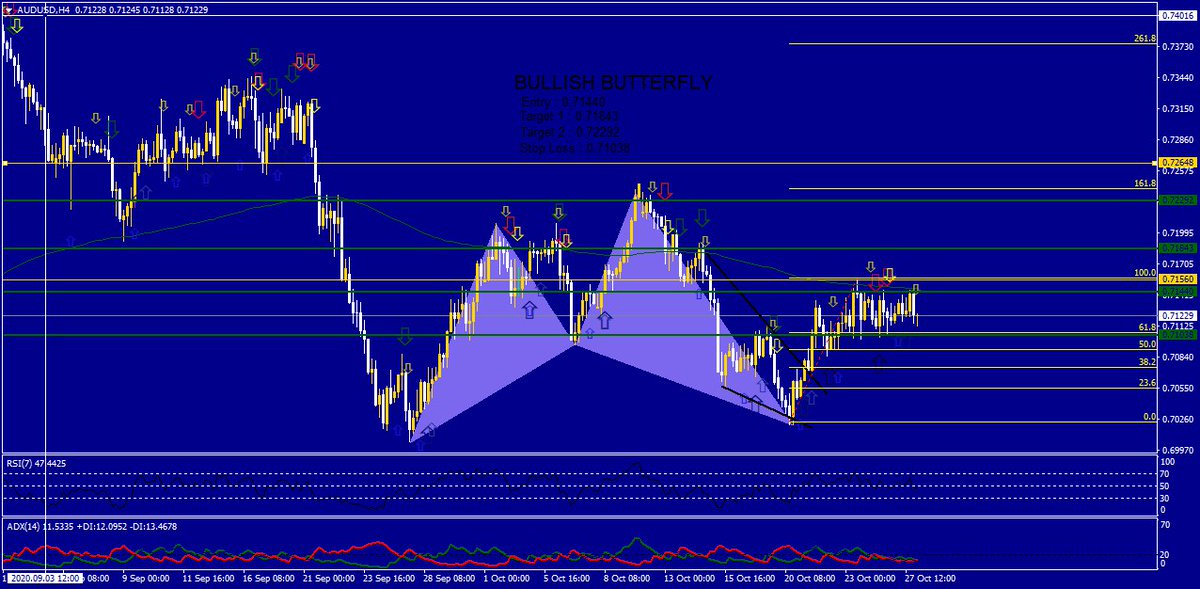Click the green 0.72292 price label
The width and height of the screenshot is (1200, 589).
tap(1177, 200)
